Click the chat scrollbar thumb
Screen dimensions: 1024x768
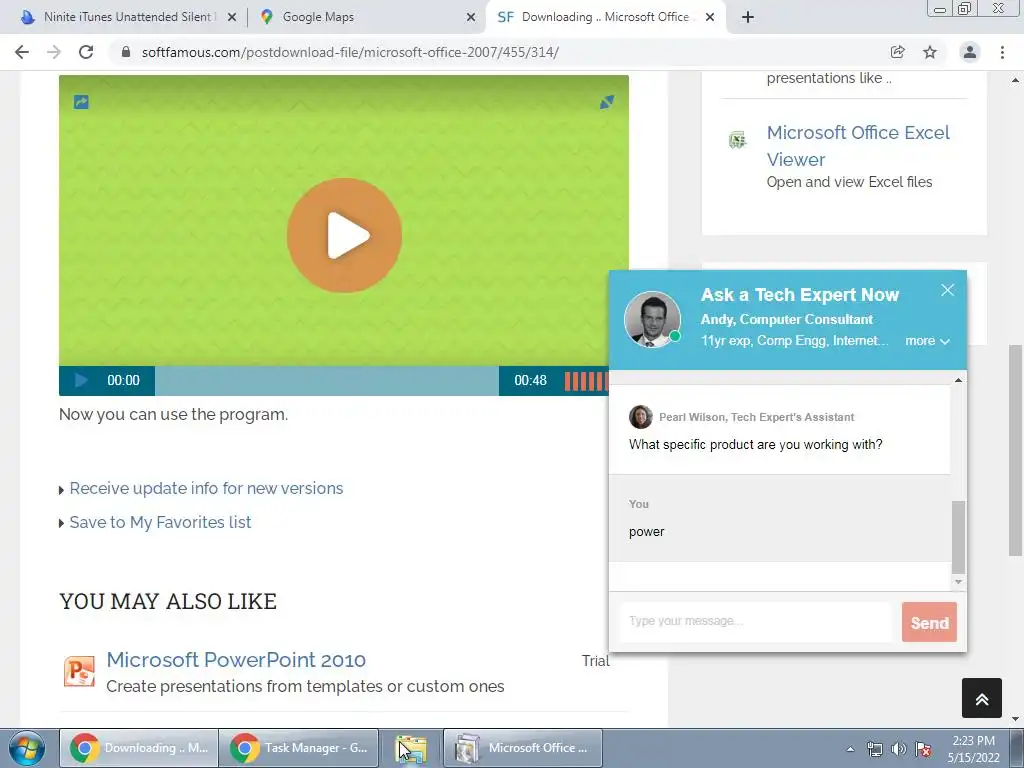click(958, 537)
